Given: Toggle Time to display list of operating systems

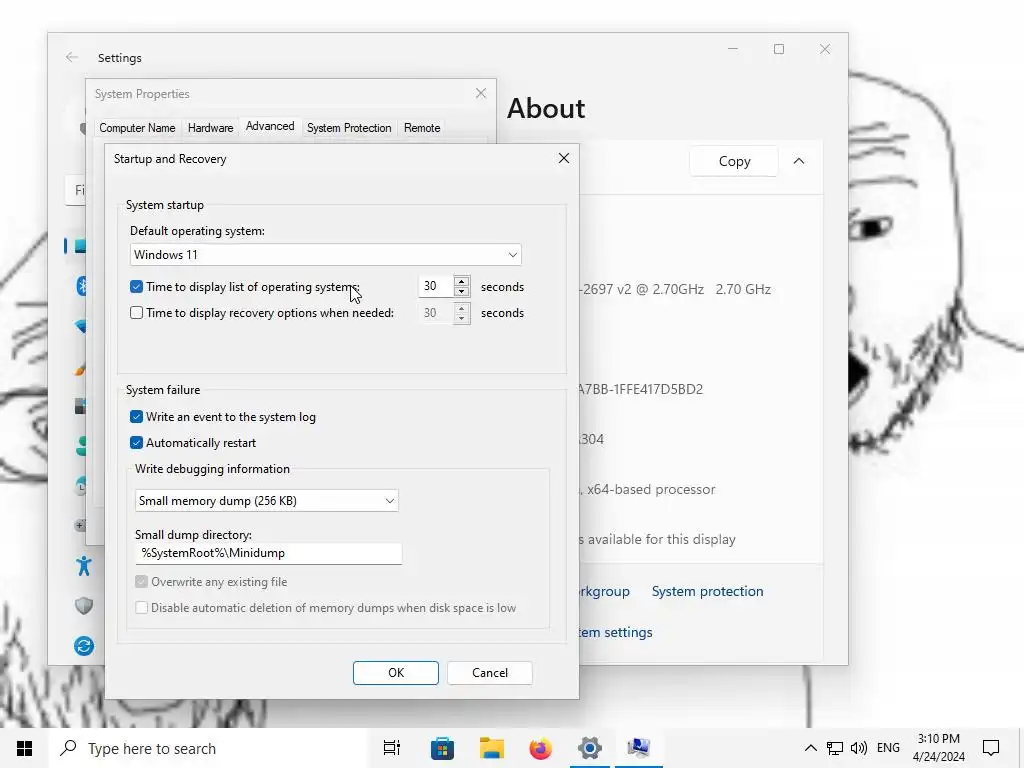Looking at the screenshot, I should pyautogui.click(x=136, y=286).
